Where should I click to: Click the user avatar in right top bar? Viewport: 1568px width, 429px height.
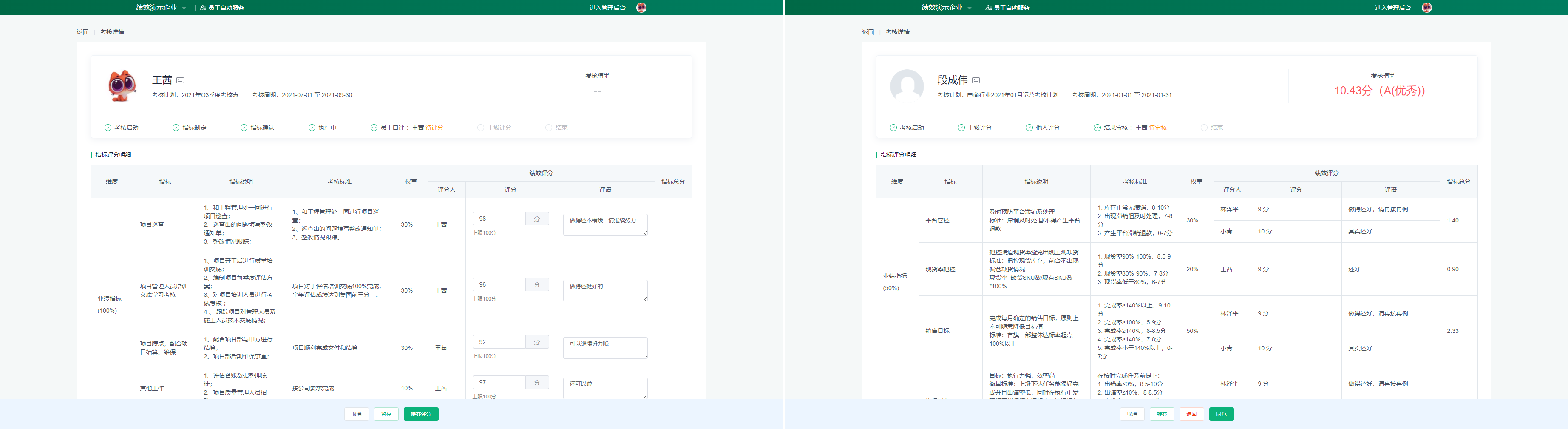[1426, 7]
